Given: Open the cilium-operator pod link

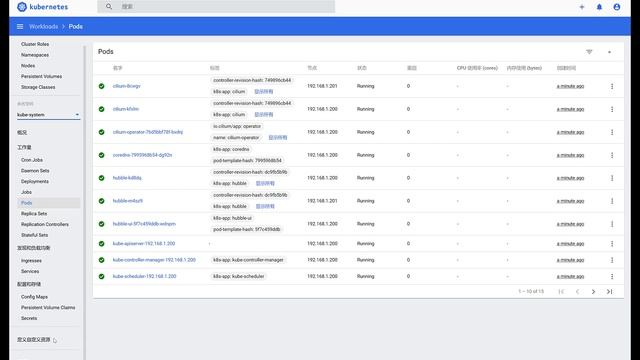Looking at the screenshot, I should [x=148, y=132].
